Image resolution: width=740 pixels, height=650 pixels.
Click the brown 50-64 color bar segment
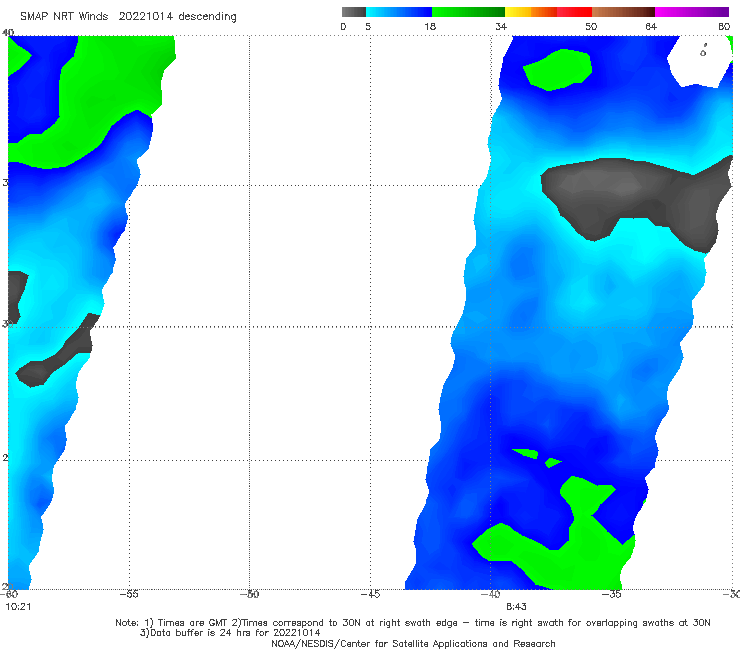(x=623, y=12)
